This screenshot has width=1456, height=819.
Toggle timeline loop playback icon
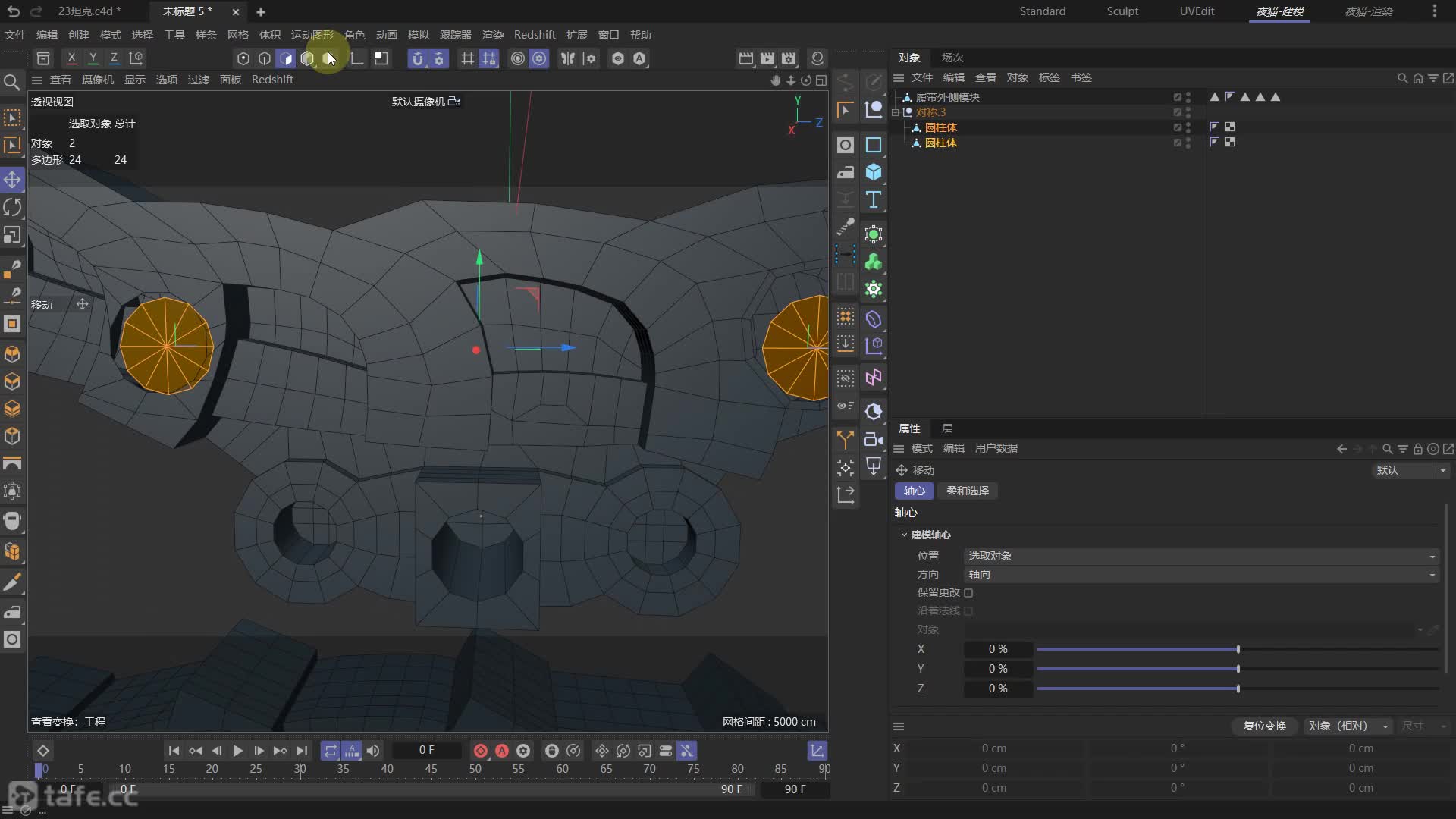330,751
